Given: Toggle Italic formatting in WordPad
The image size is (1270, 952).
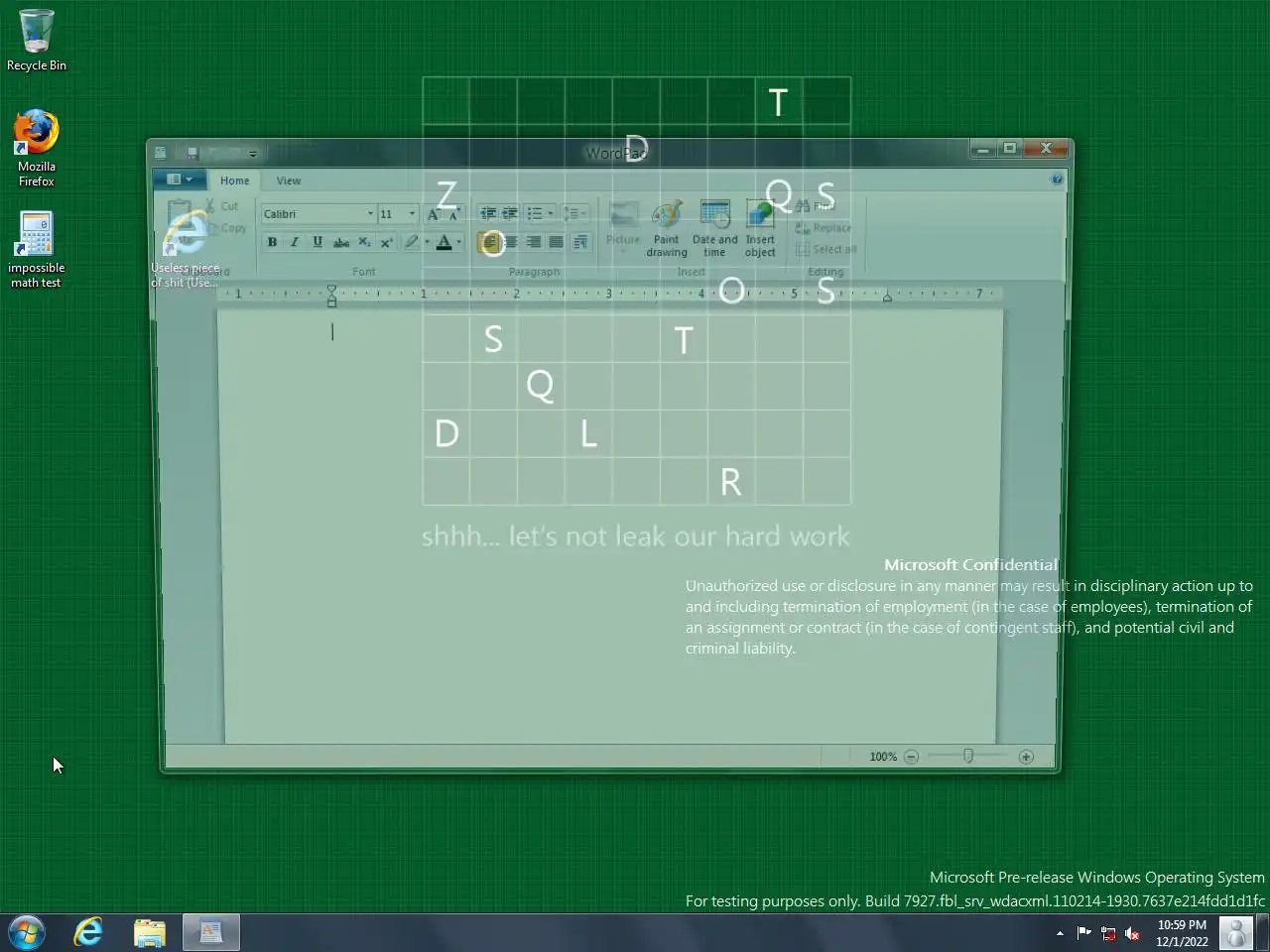Looking at the screenshot, I should (x=295, y=242).
